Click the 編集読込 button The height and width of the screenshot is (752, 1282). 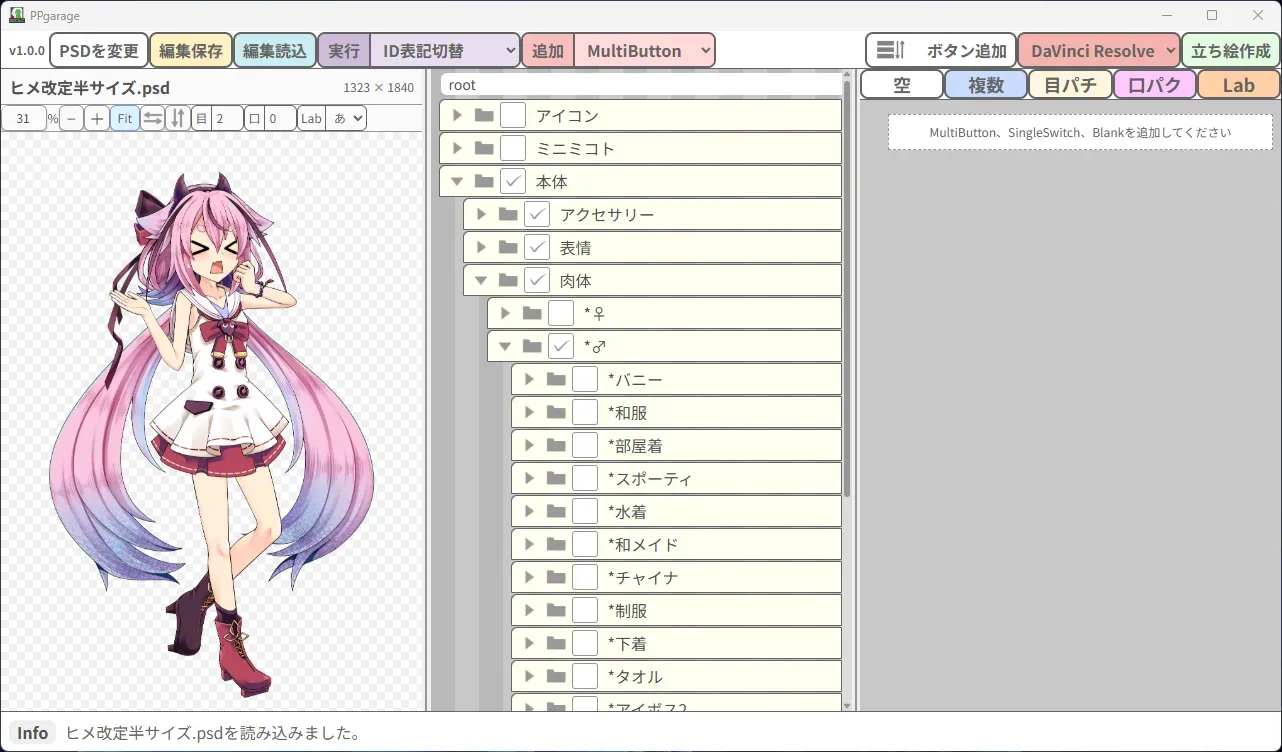click(x=275, y=50)
